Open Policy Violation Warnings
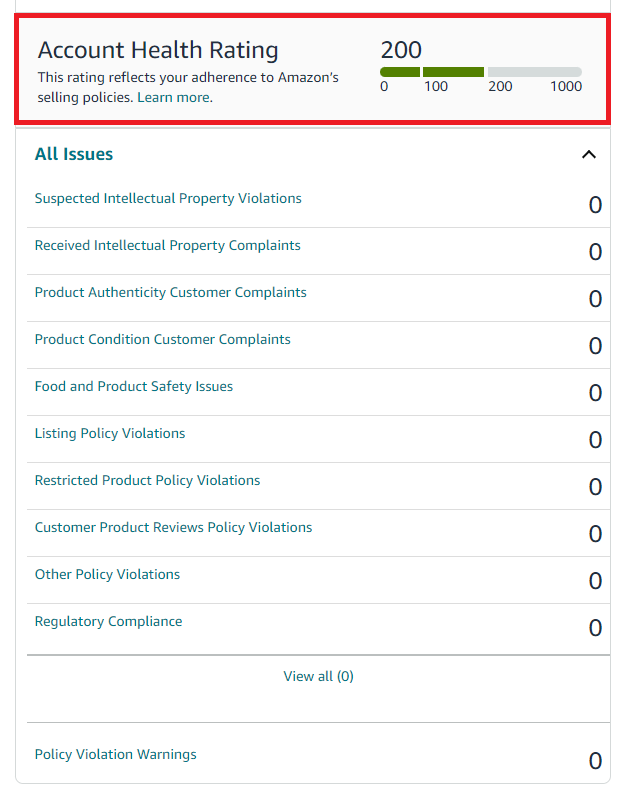Image resolution: width=627 pixels, height=790 pixels. pyautogui.click(x=115, y=754)
